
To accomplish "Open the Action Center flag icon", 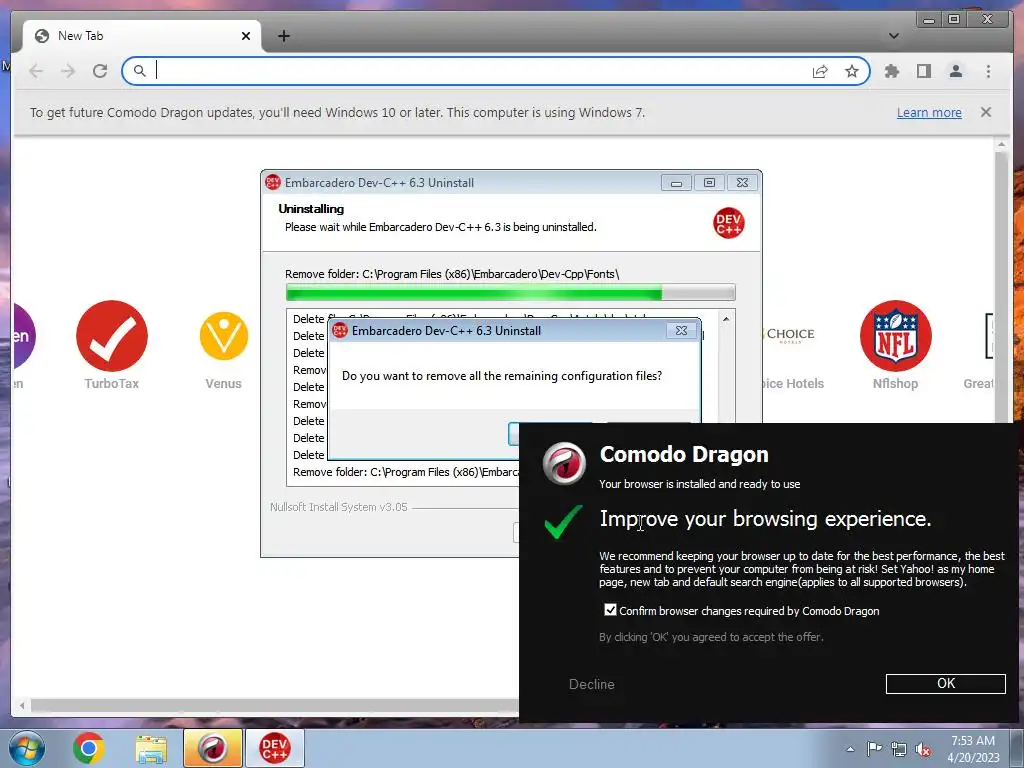I will pyautogui.click(x=874, y=749).
